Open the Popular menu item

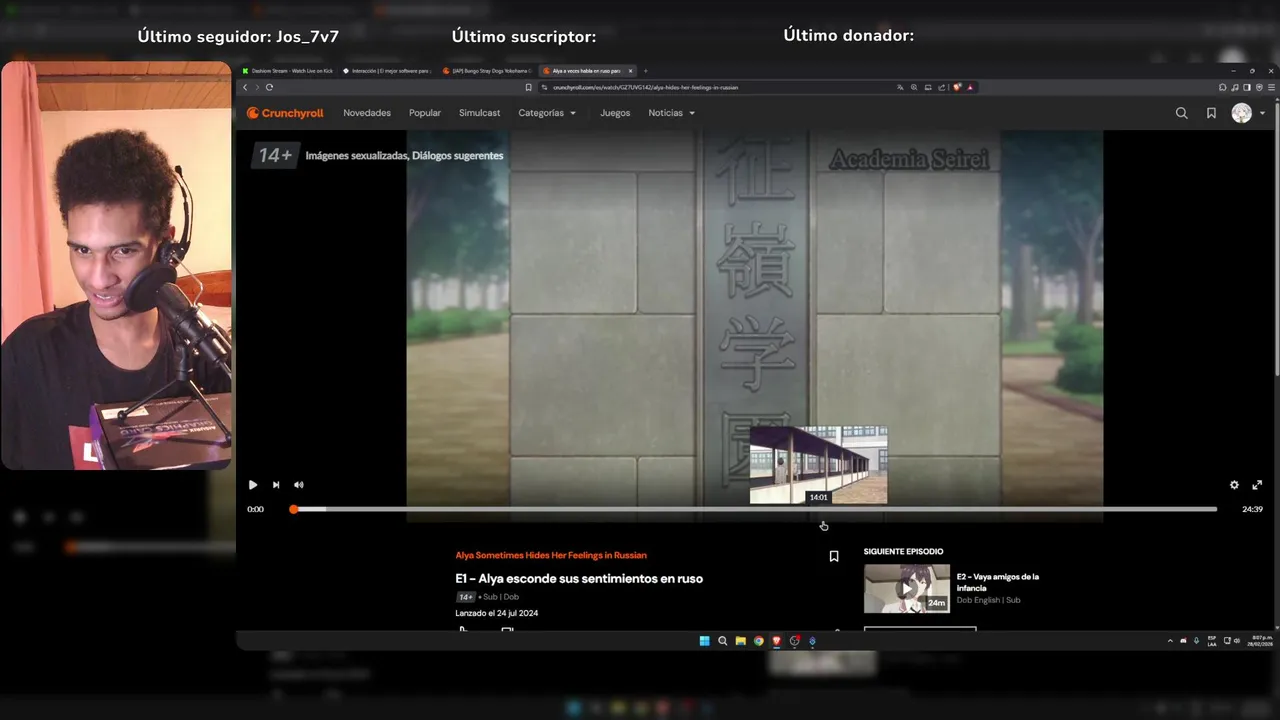pyautogui.click(x=425, y=113)
